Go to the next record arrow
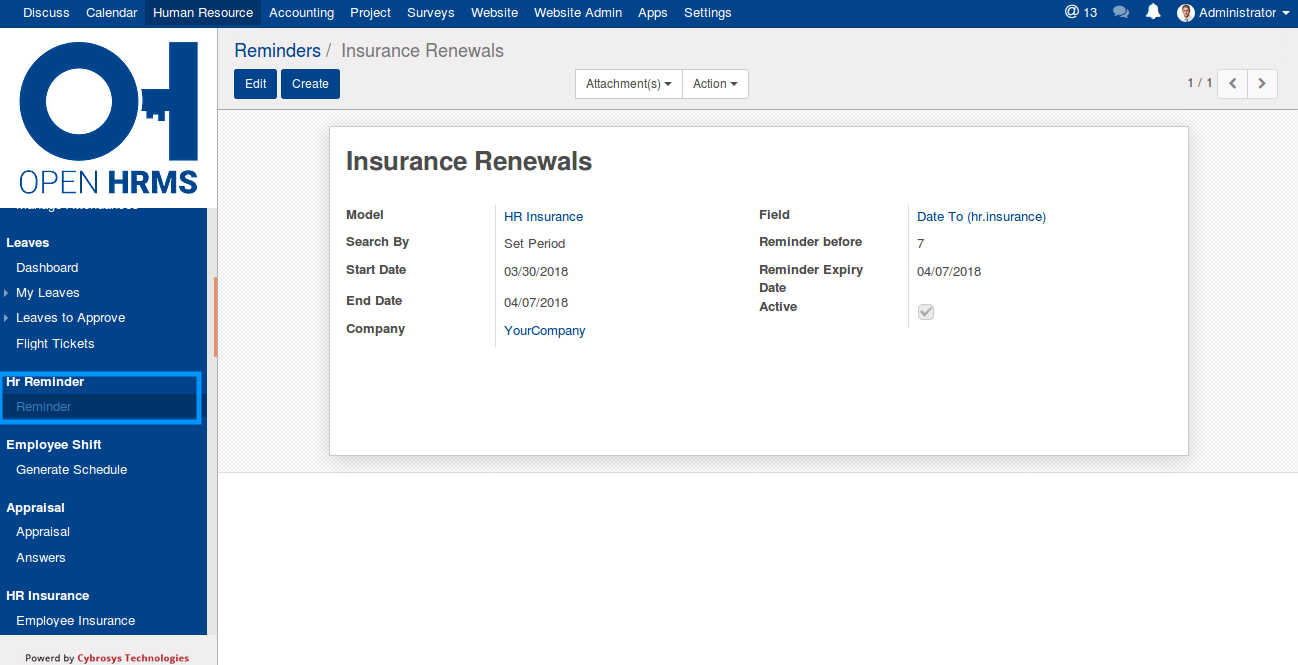This screenshot has height=665, width=1298. click(1263, 84)
